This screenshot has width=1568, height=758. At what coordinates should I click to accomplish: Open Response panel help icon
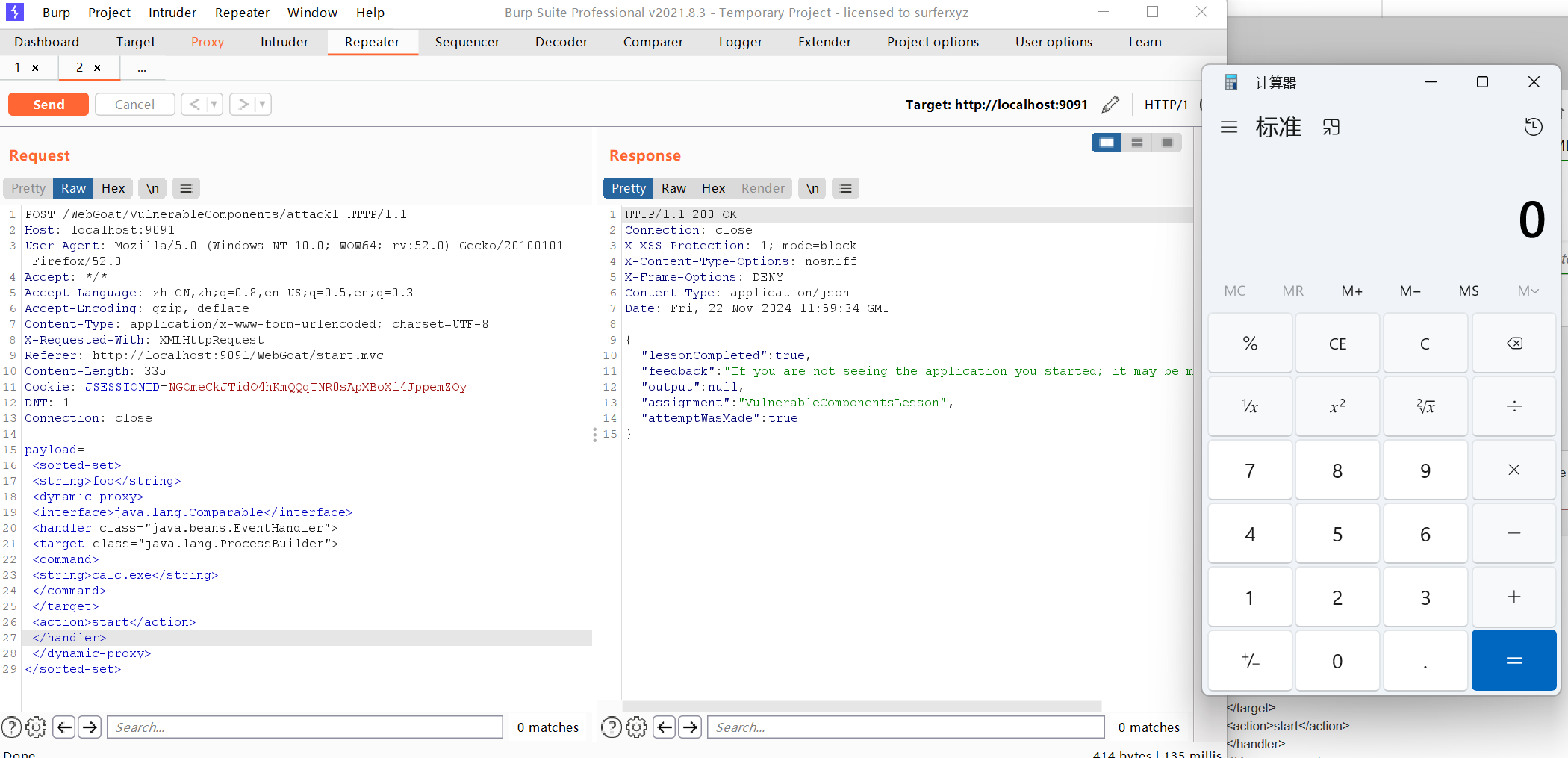(612, 727)
